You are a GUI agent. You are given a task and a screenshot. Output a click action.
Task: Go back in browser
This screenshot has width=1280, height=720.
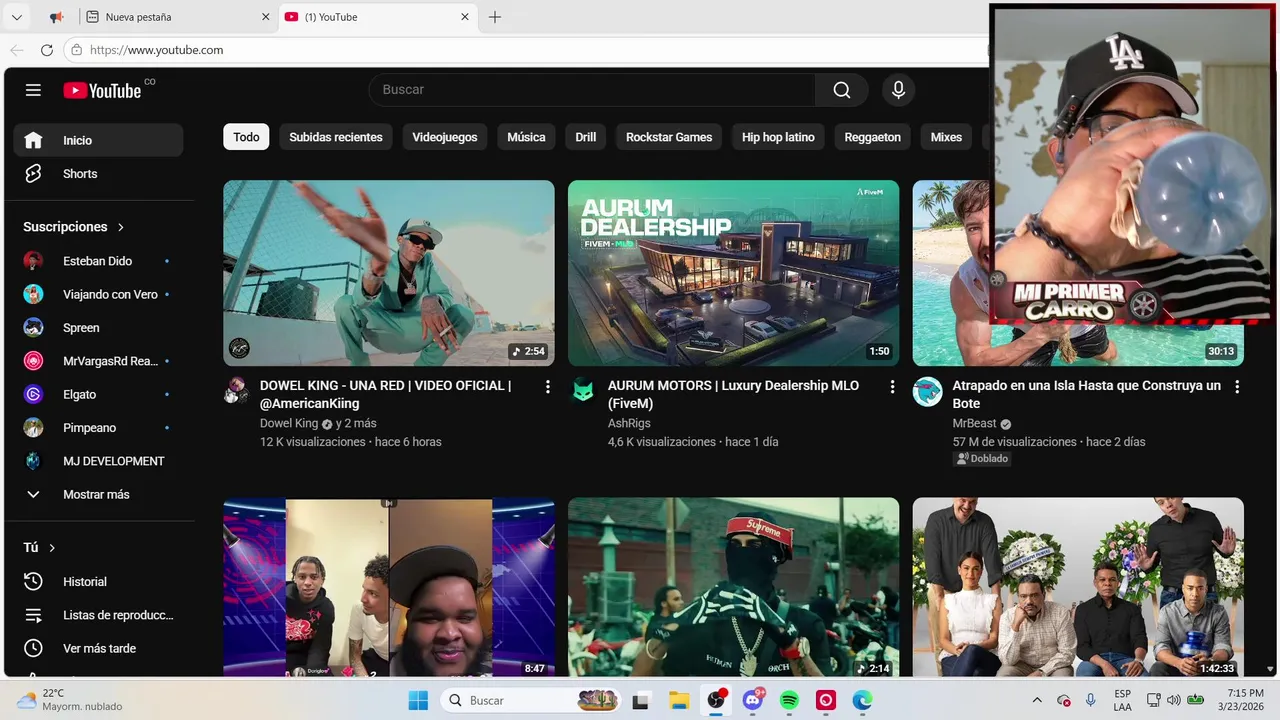click(x=16, y=50)
